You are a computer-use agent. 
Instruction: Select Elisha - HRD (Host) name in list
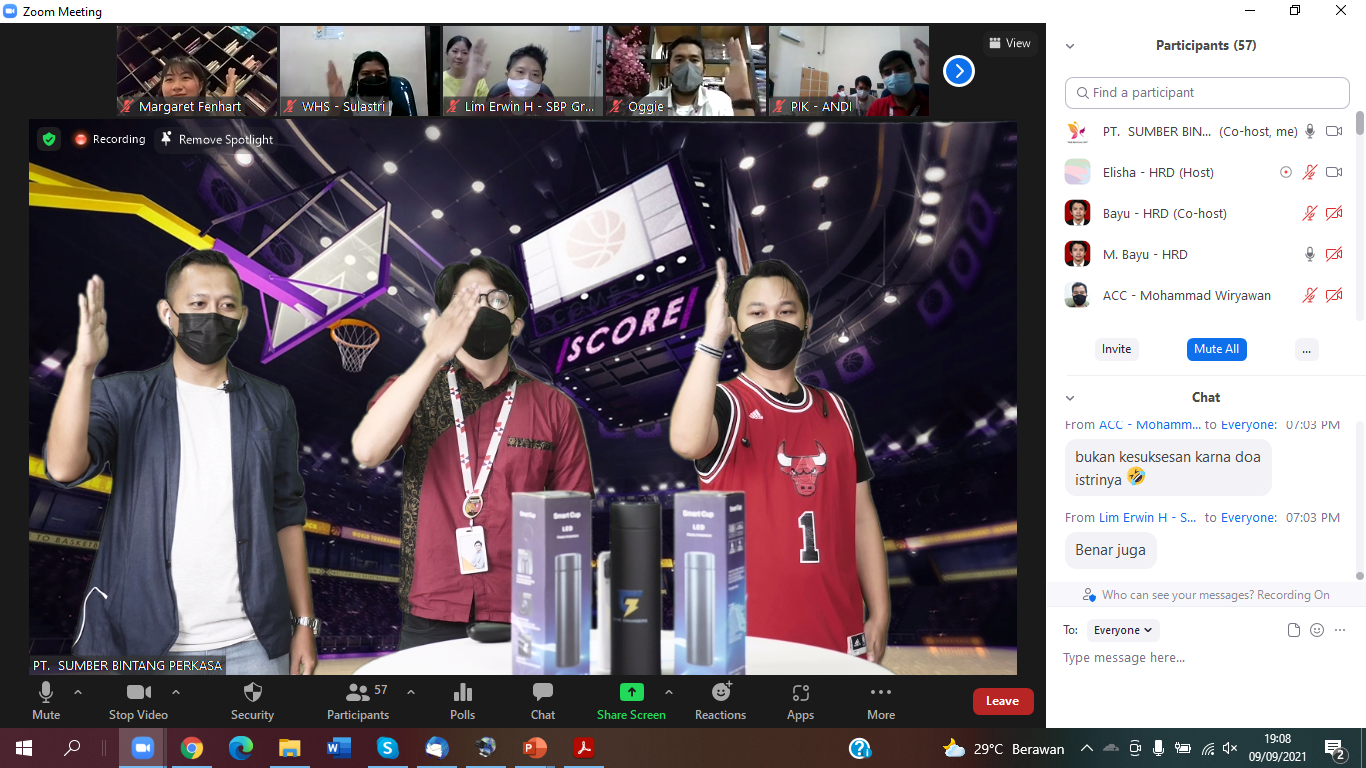click(1158, 172)
